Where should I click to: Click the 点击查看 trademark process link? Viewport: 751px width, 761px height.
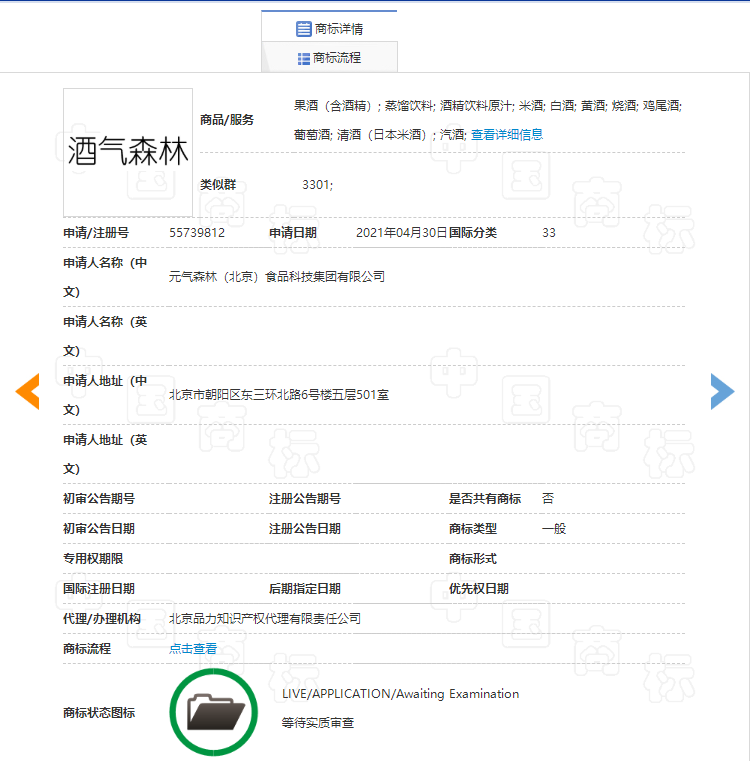[x=193, y=648]
